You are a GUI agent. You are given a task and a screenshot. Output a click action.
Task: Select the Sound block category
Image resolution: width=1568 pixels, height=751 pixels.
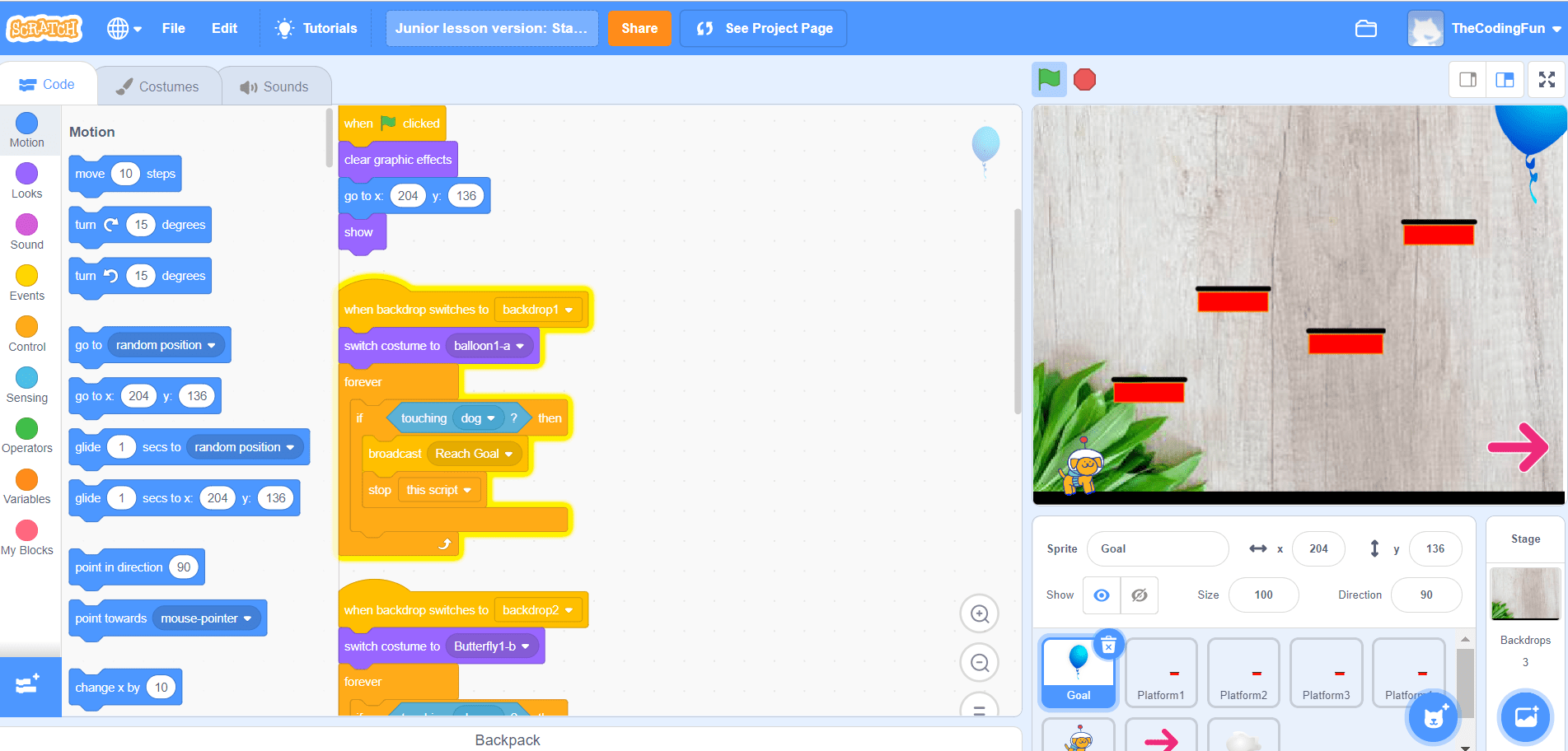[27, 233]
